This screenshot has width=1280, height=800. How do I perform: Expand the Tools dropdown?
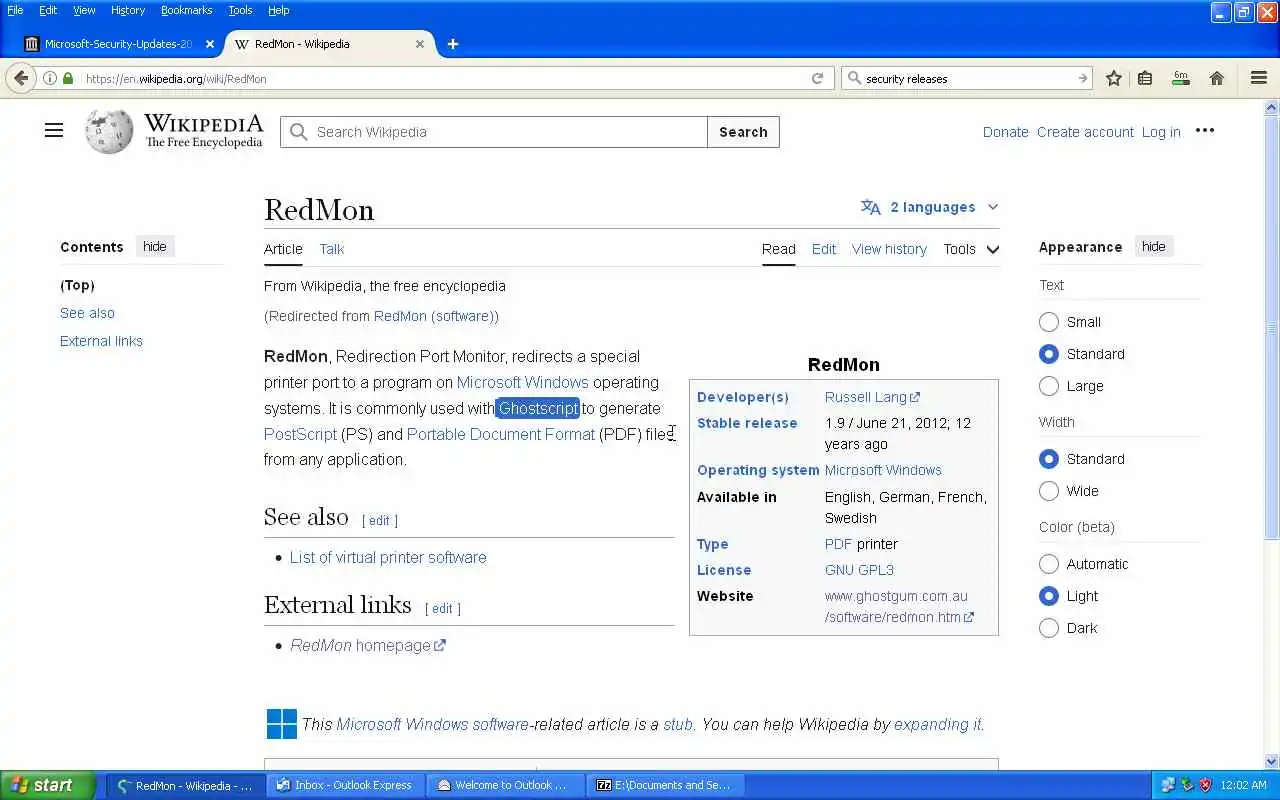tap(971, 249)
